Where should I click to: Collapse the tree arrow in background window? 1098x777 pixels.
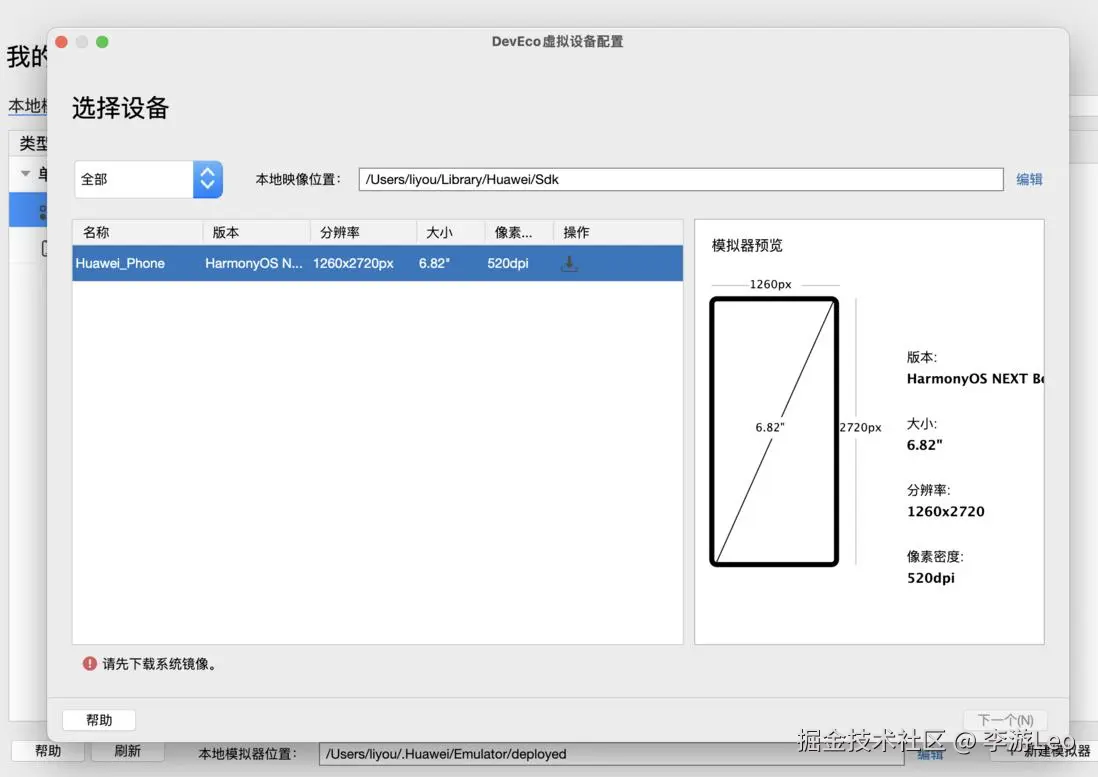click(25, 173)
